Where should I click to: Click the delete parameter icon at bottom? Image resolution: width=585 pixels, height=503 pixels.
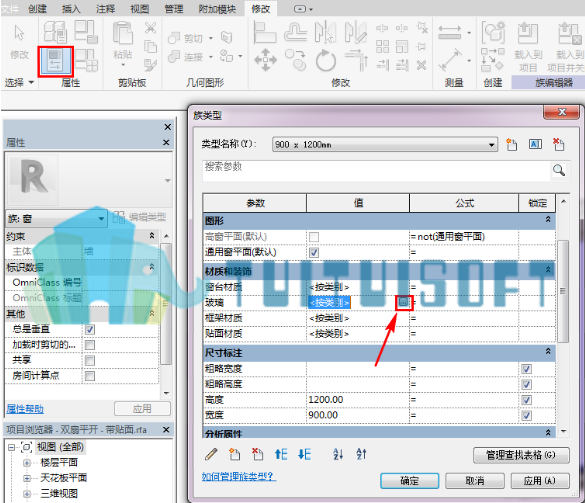point(257,454)
